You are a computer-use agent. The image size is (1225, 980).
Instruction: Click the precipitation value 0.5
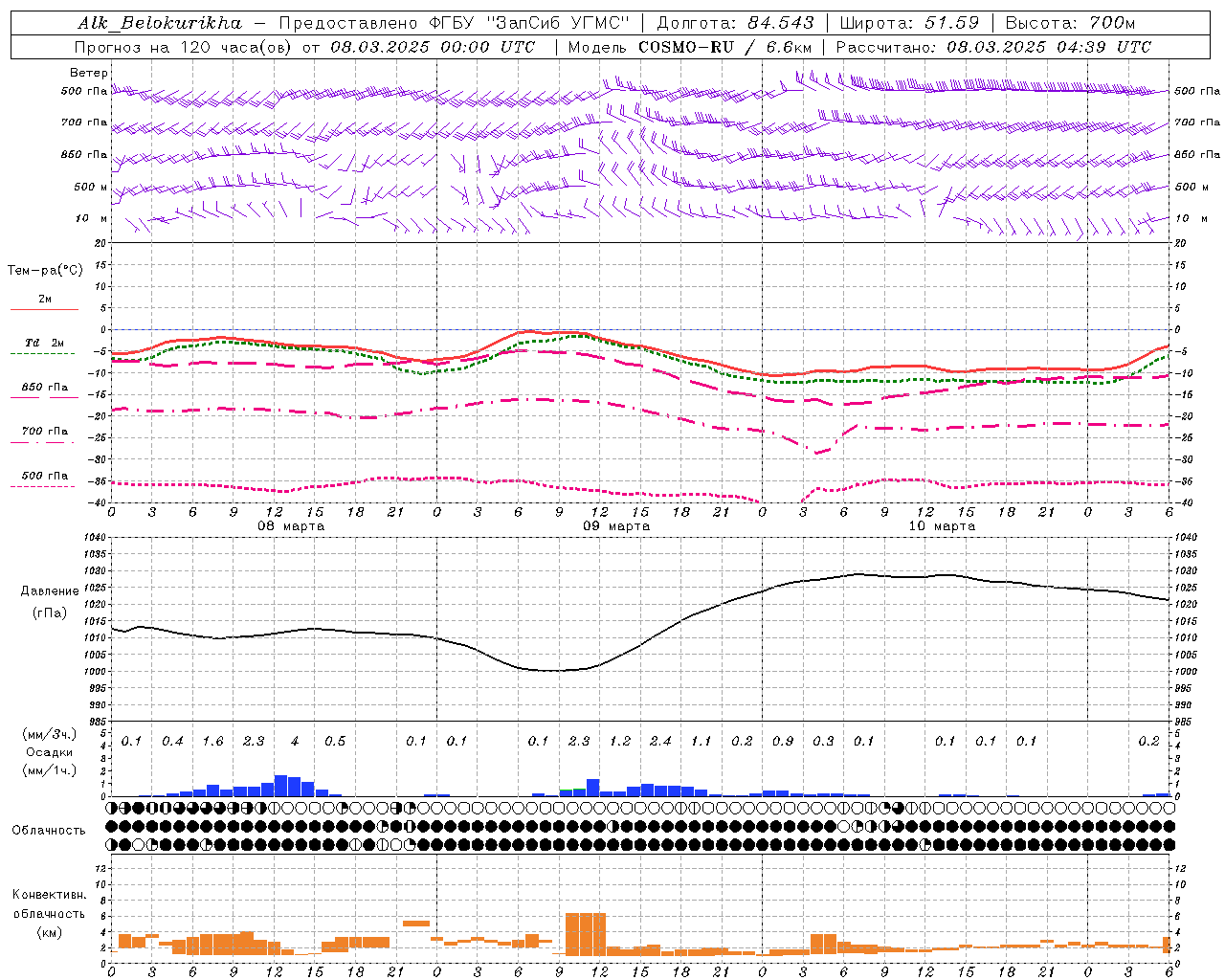(x=335, y=742)
